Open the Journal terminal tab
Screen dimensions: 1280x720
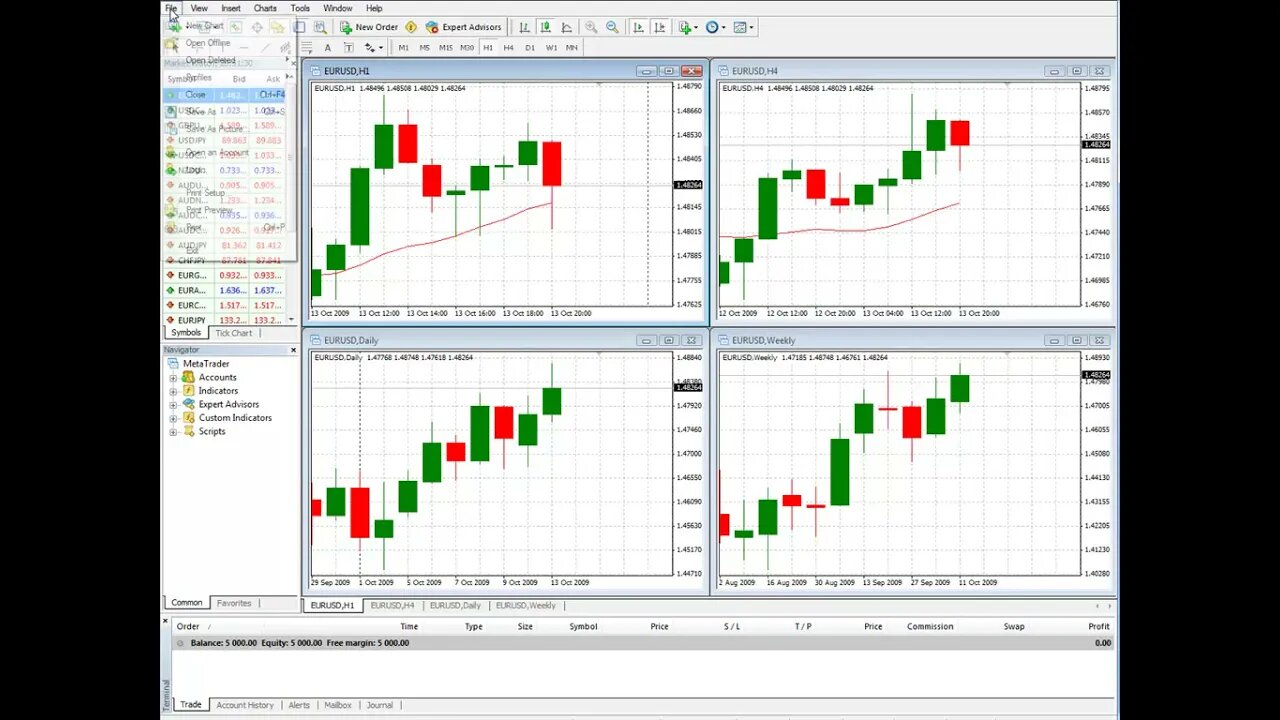tap(379, 705)
